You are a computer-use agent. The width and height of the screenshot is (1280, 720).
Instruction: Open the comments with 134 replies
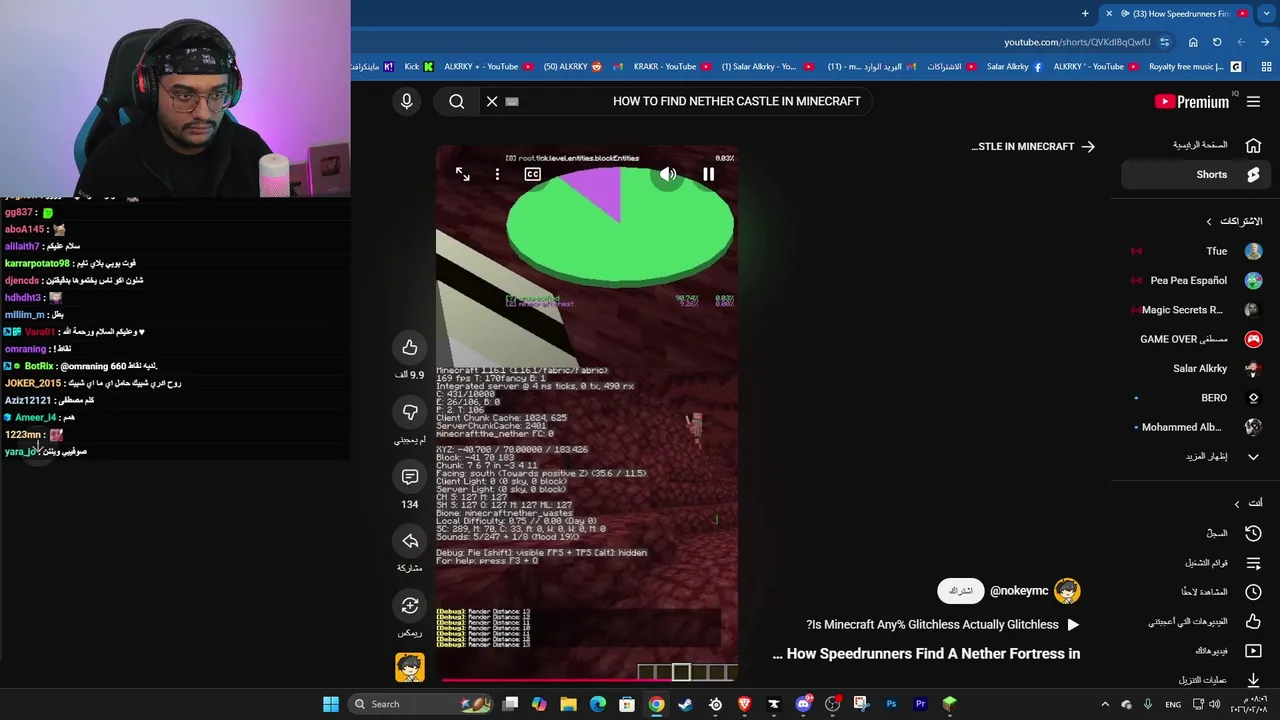[x=410, y=477]
